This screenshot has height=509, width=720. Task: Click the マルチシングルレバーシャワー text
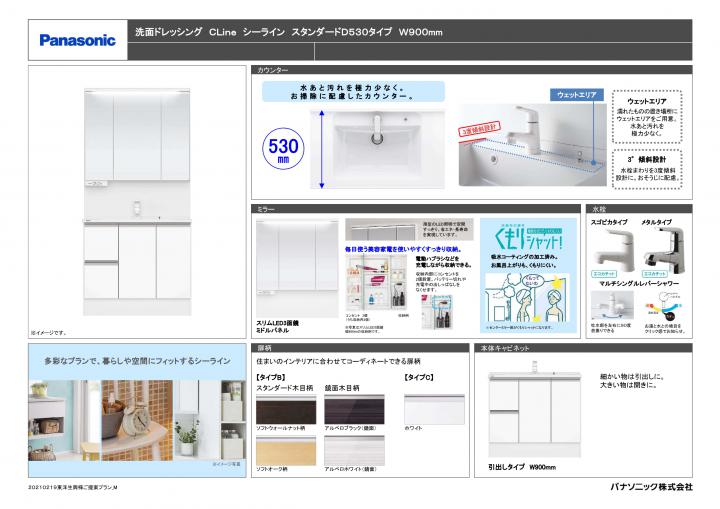pyautogui.click(x=639, y=284)
